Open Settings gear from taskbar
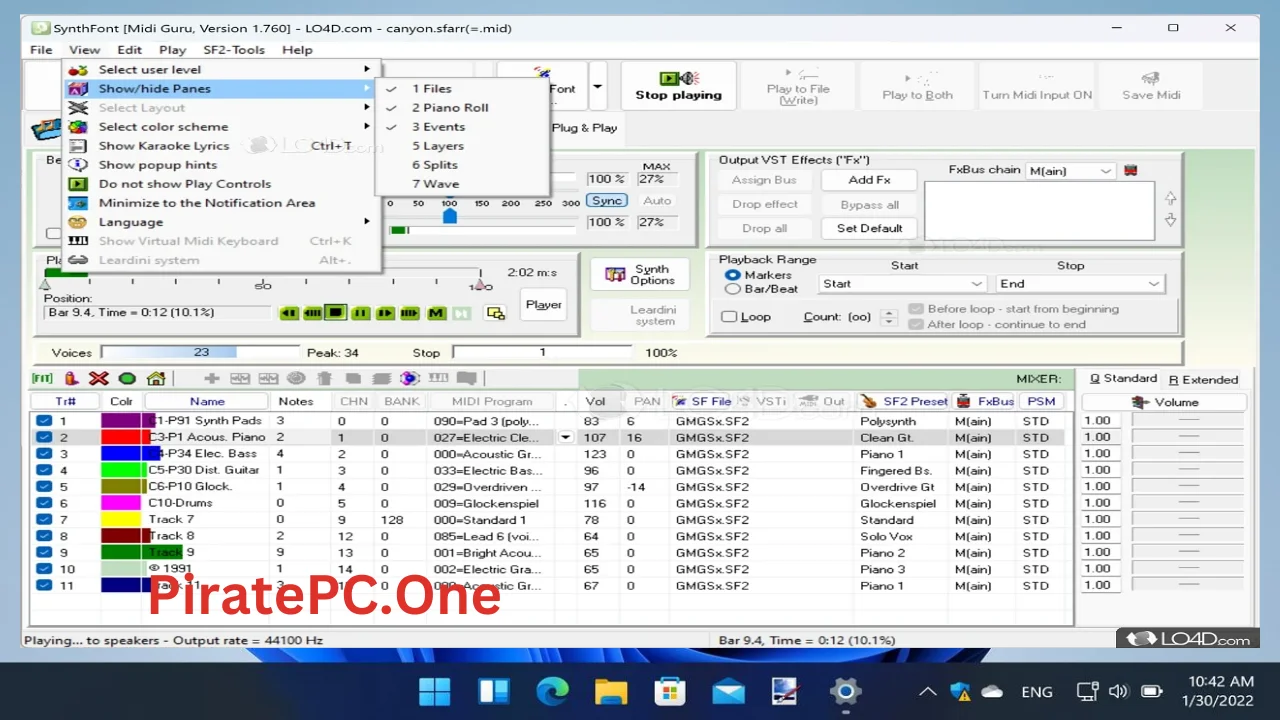The image size is (1280, 720). coord(845,691)
